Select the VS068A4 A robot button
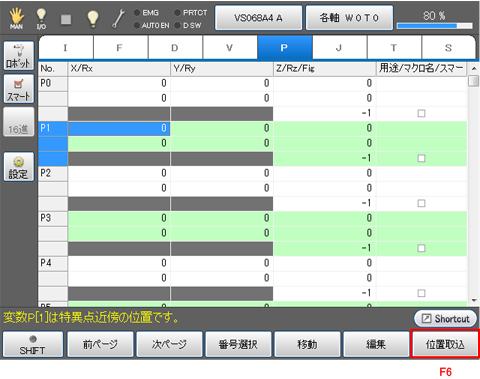Screen dimensions: 480x379 (258, 18)
